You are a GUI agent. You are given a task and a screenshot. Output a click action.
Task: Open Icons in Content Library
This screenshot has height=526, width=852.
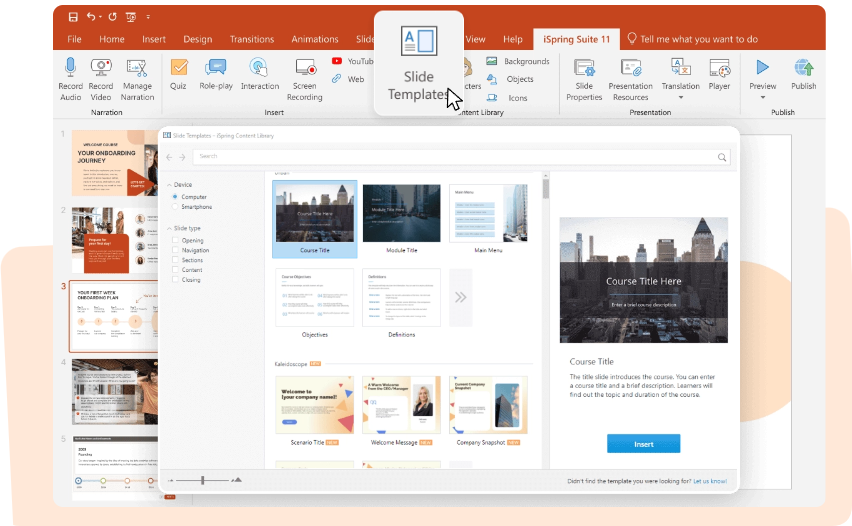[508, 98]
